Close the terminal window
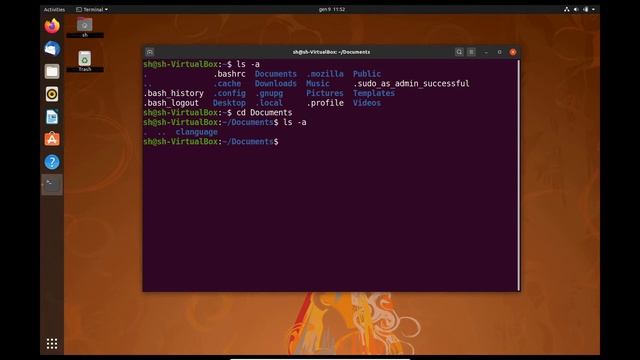Screen dimensions: 640x360 click(x=513, y=52)
